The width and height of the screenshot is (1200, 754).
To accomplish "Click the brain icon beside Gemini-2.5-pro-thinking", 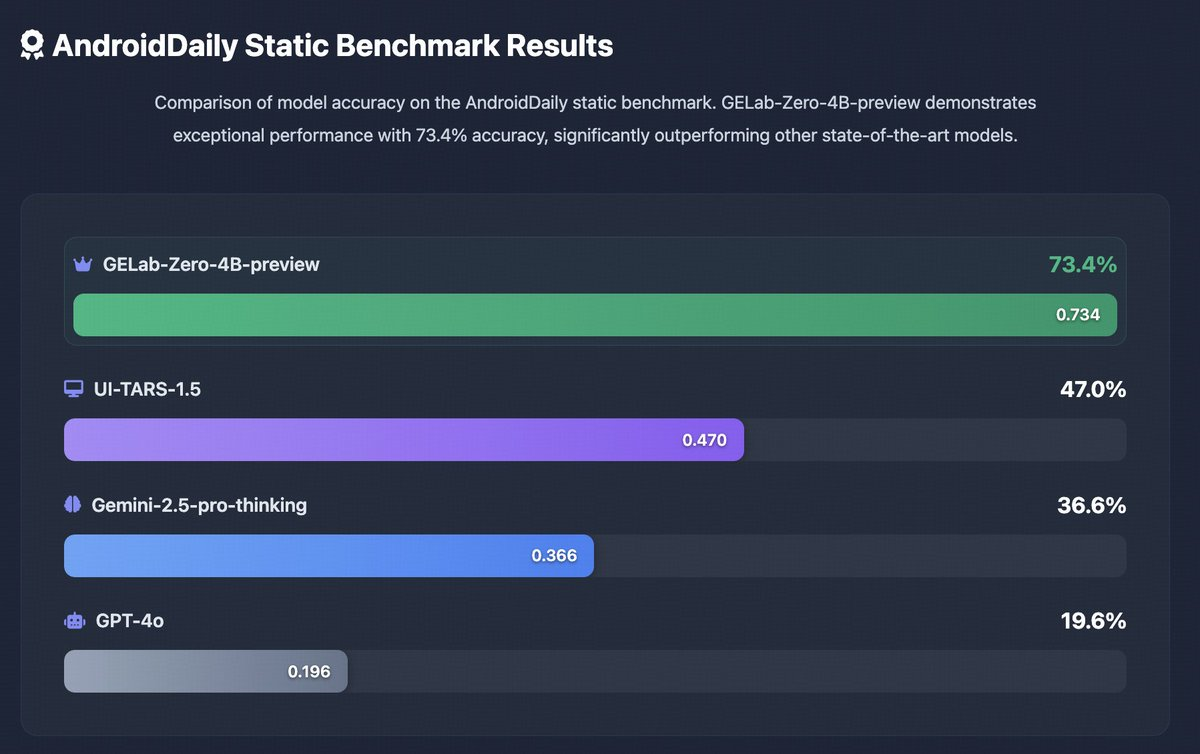I will [x=73, y=505].
